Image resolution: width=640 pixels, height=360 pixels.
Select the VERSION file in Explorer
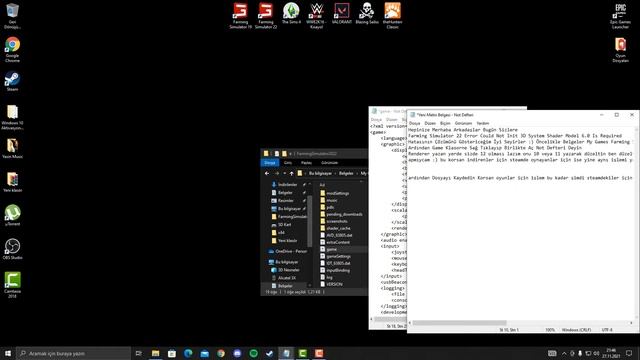pyautogui.click(x=334, y=284)
